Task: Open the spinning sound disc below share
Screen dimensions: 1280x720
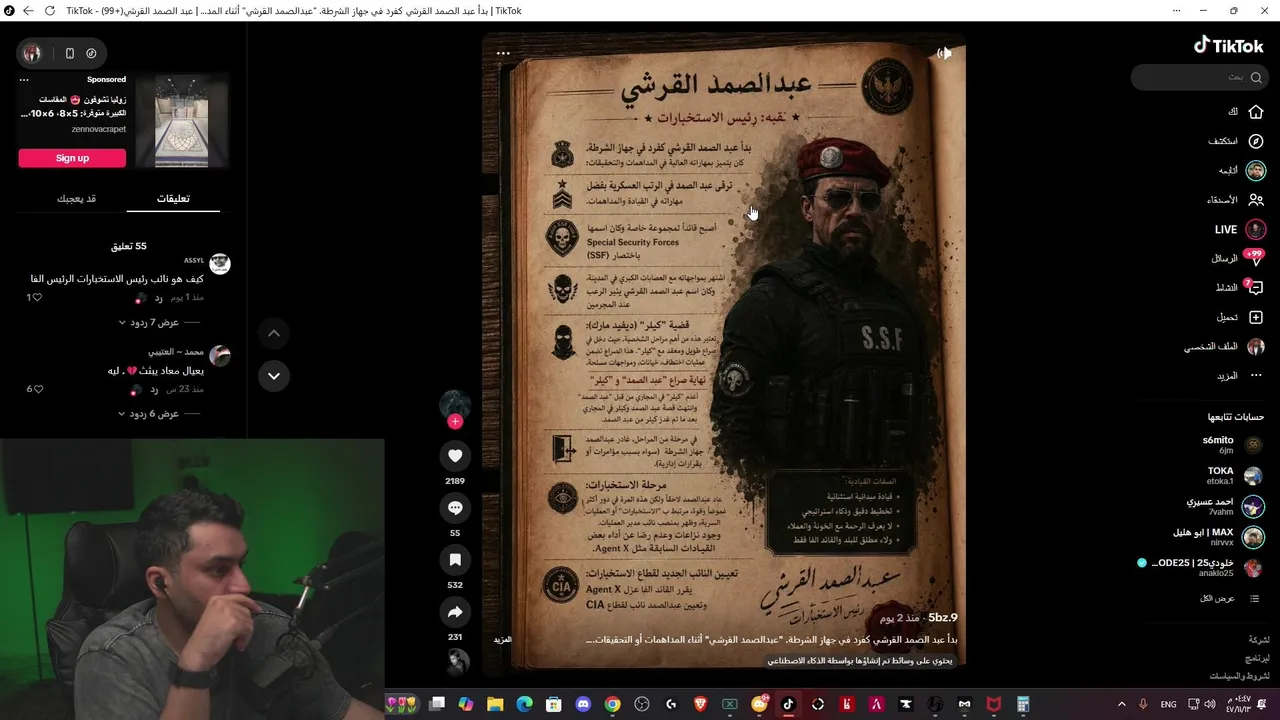Action: tap(457, 662)
